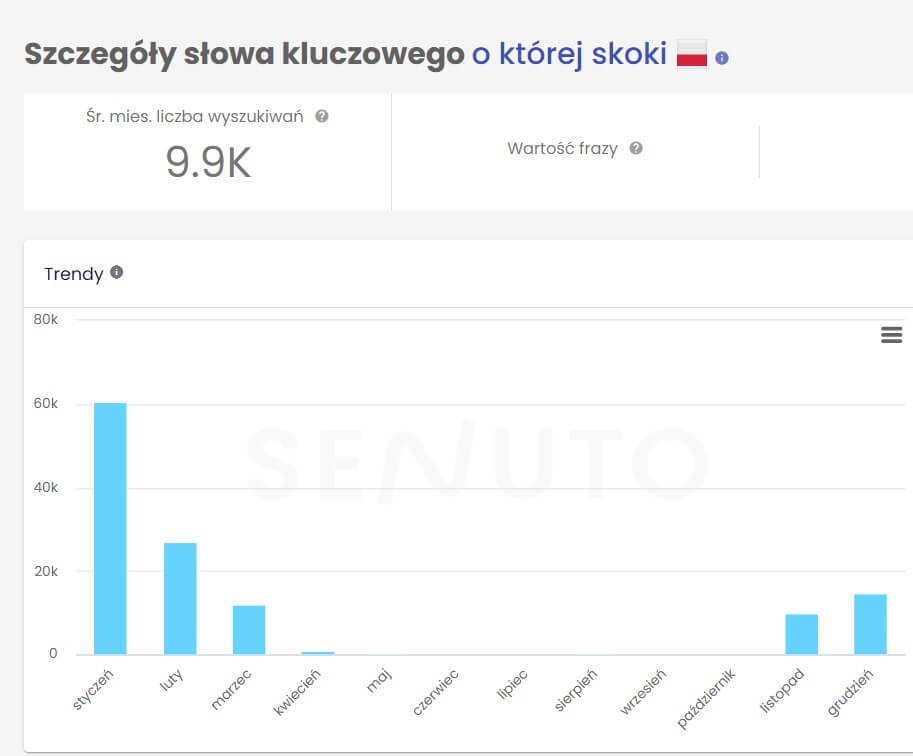The height and width of the screenshot is (756, 913).
Task: Click the 9.9K monthly searches value
Action: point(207,162)
